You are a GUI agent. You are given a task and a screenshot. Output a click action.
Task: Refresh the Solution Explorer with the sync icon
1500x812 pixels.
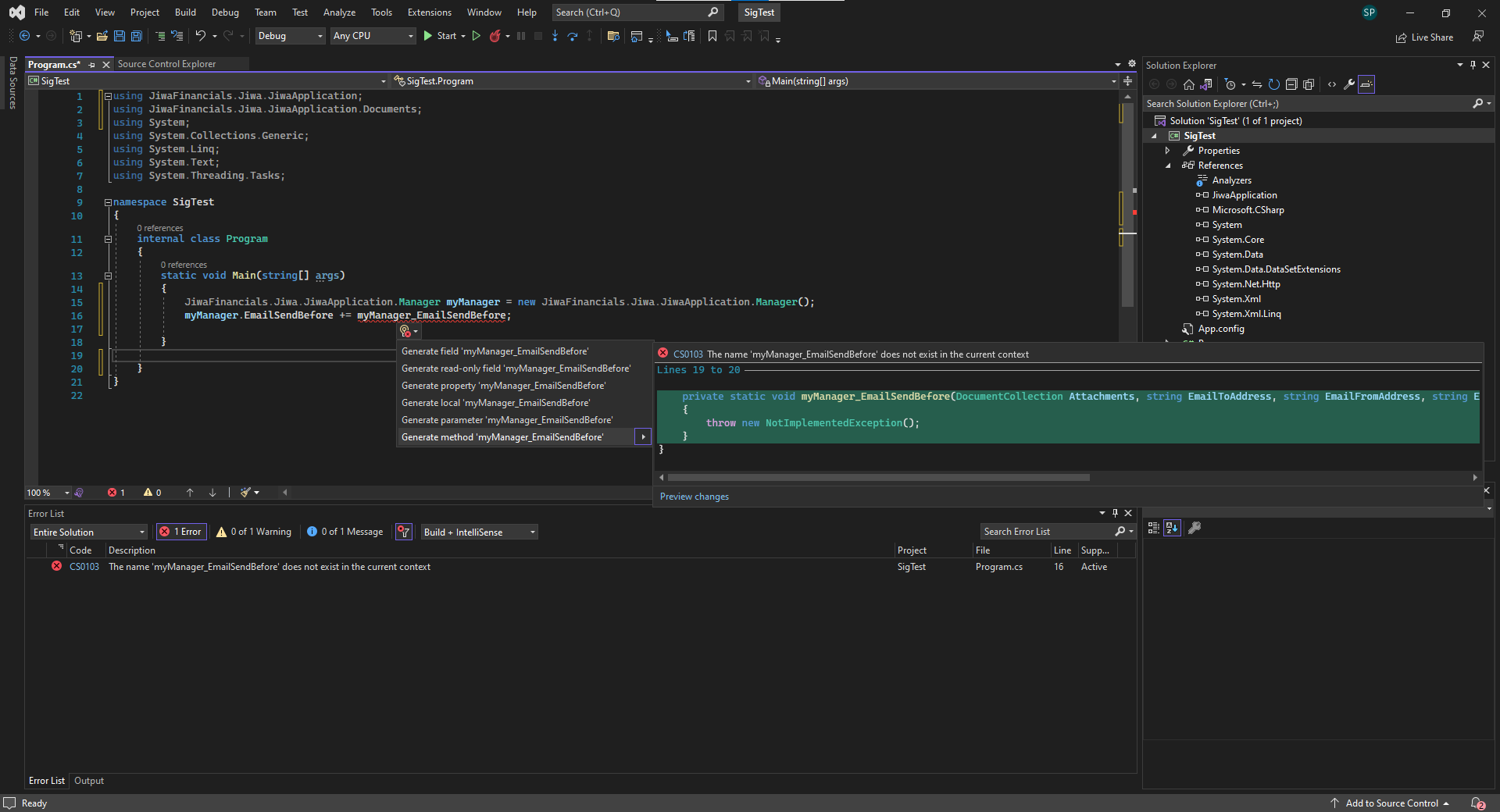pos(1273,84)
